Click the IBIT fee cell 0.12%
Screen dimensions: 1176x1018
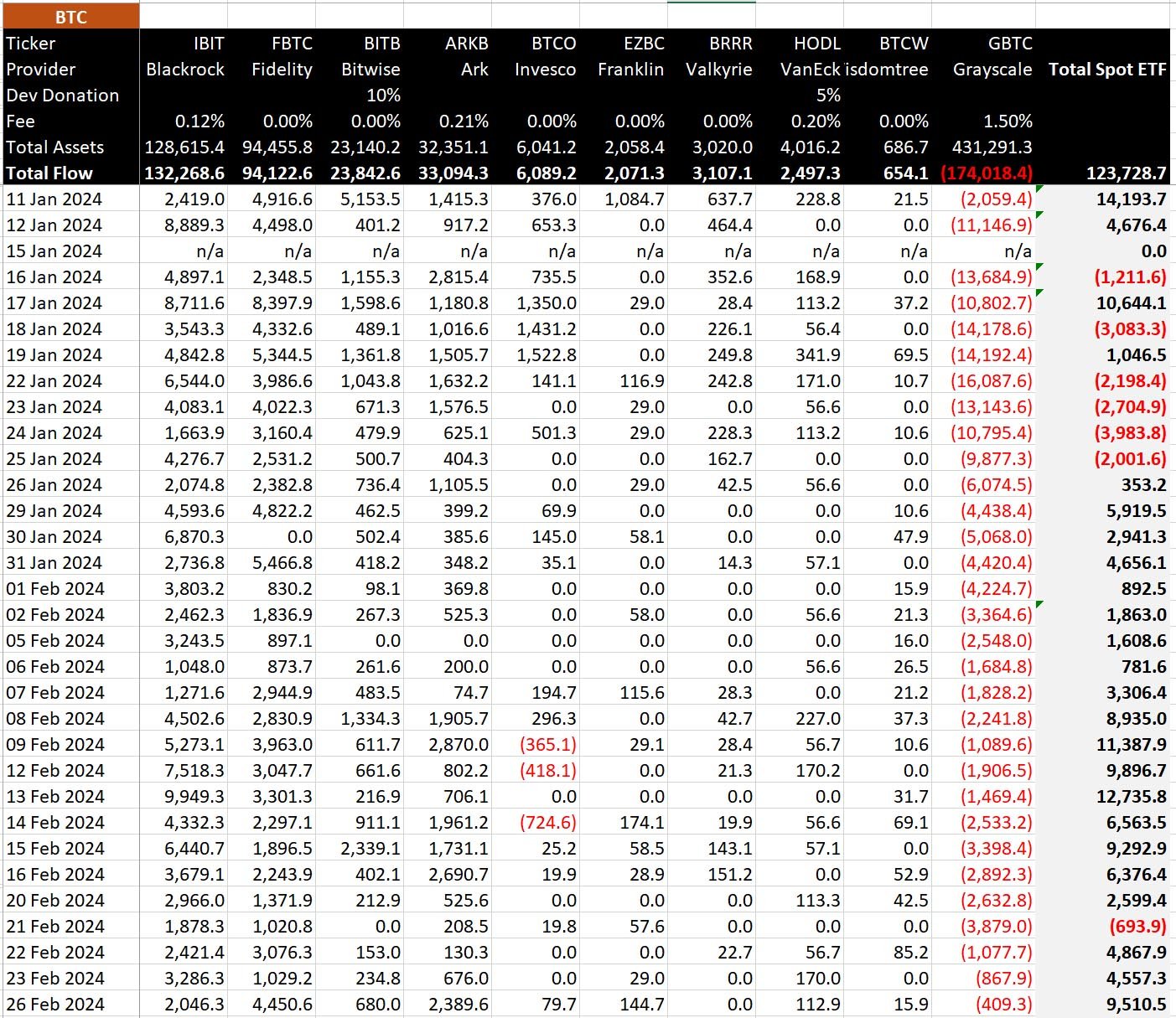pyautogui.click(x=199, y=121)
